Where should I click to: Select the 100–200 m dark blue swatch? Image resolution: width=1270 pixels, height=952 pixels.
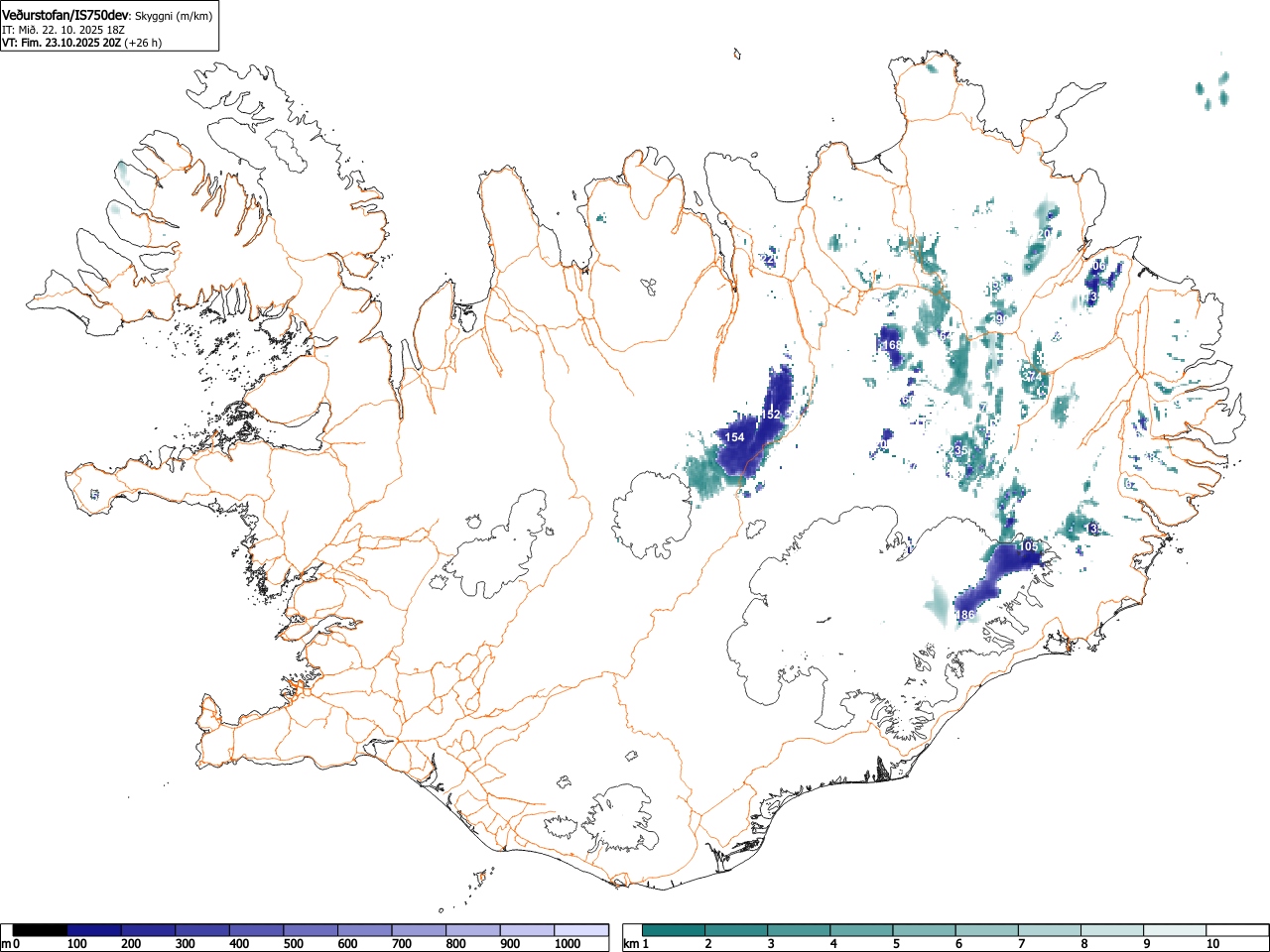click(94, 930)
